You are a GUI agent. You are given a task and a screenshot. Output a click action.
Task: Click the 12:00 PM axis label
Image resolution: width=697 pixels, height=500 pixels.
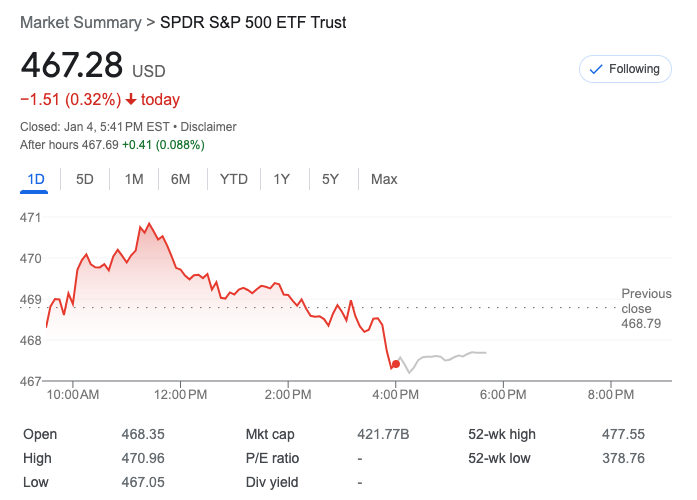[x=181, y=395]
